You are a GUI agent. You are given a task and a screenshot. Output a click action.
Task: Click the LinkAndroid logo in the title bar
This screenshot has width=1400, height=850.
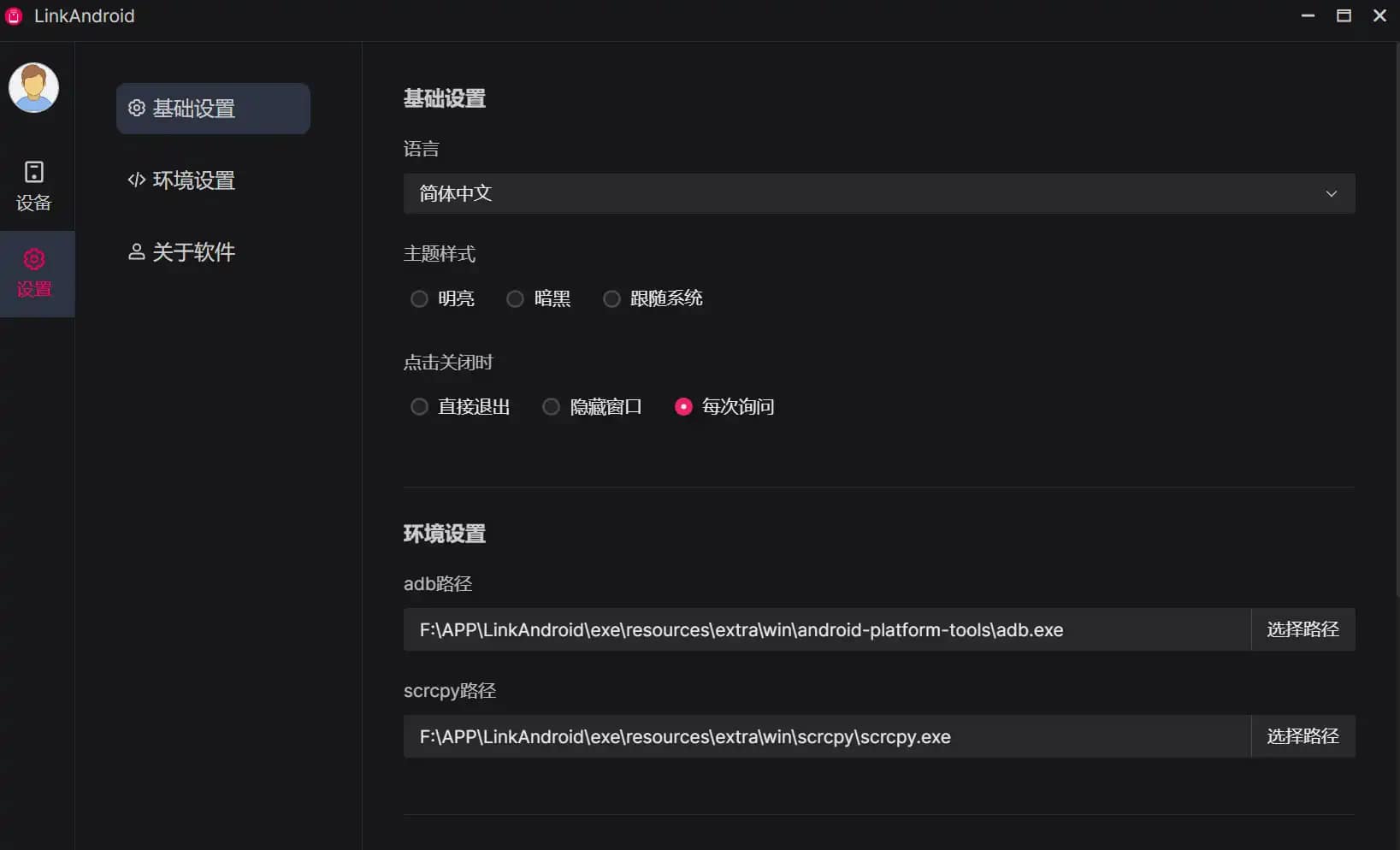[14, 16]
